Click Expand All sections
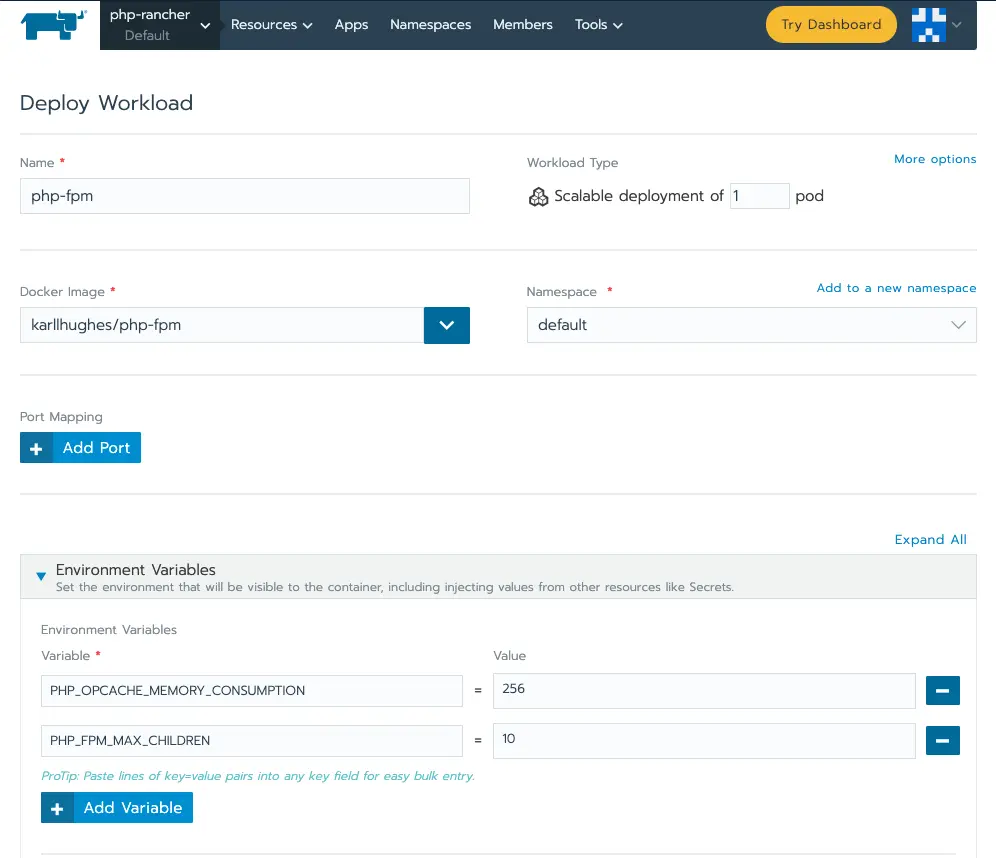This screenshot has width=996, height=858. [931, 539]
